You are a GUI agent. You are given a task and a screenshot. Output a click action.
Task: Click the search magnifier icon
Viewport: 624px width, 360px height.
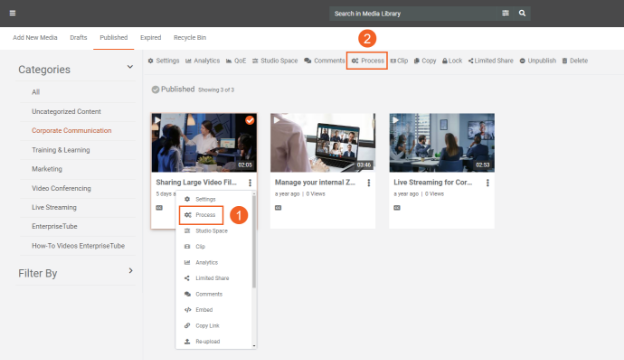point(522,13)
